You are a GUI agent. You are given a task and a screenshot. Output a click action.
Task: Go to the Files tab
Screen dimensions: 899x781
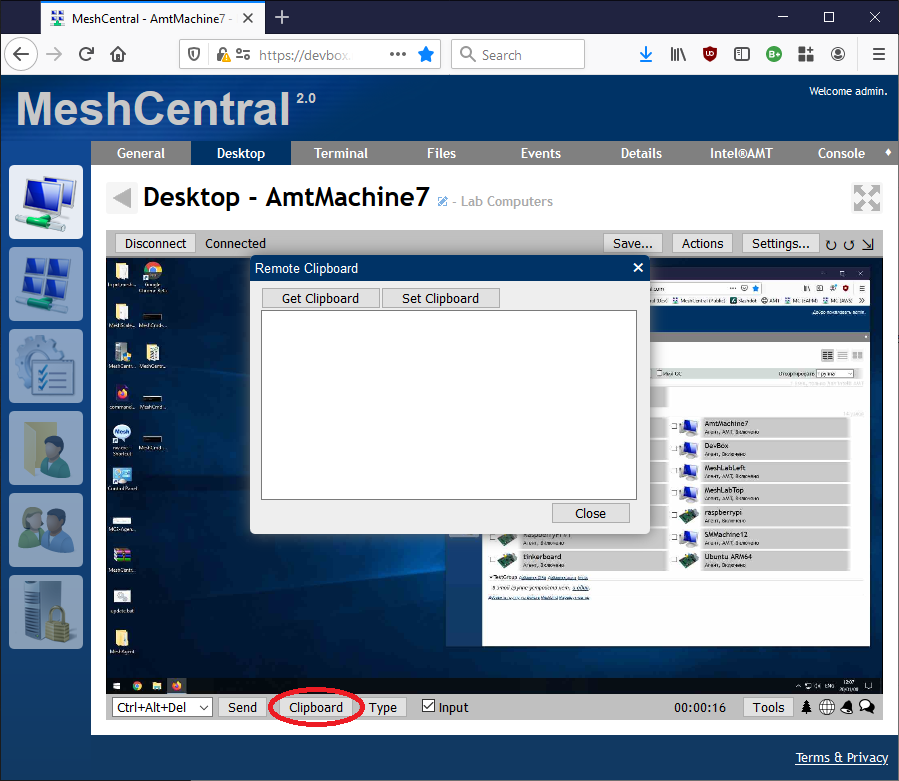441,153
